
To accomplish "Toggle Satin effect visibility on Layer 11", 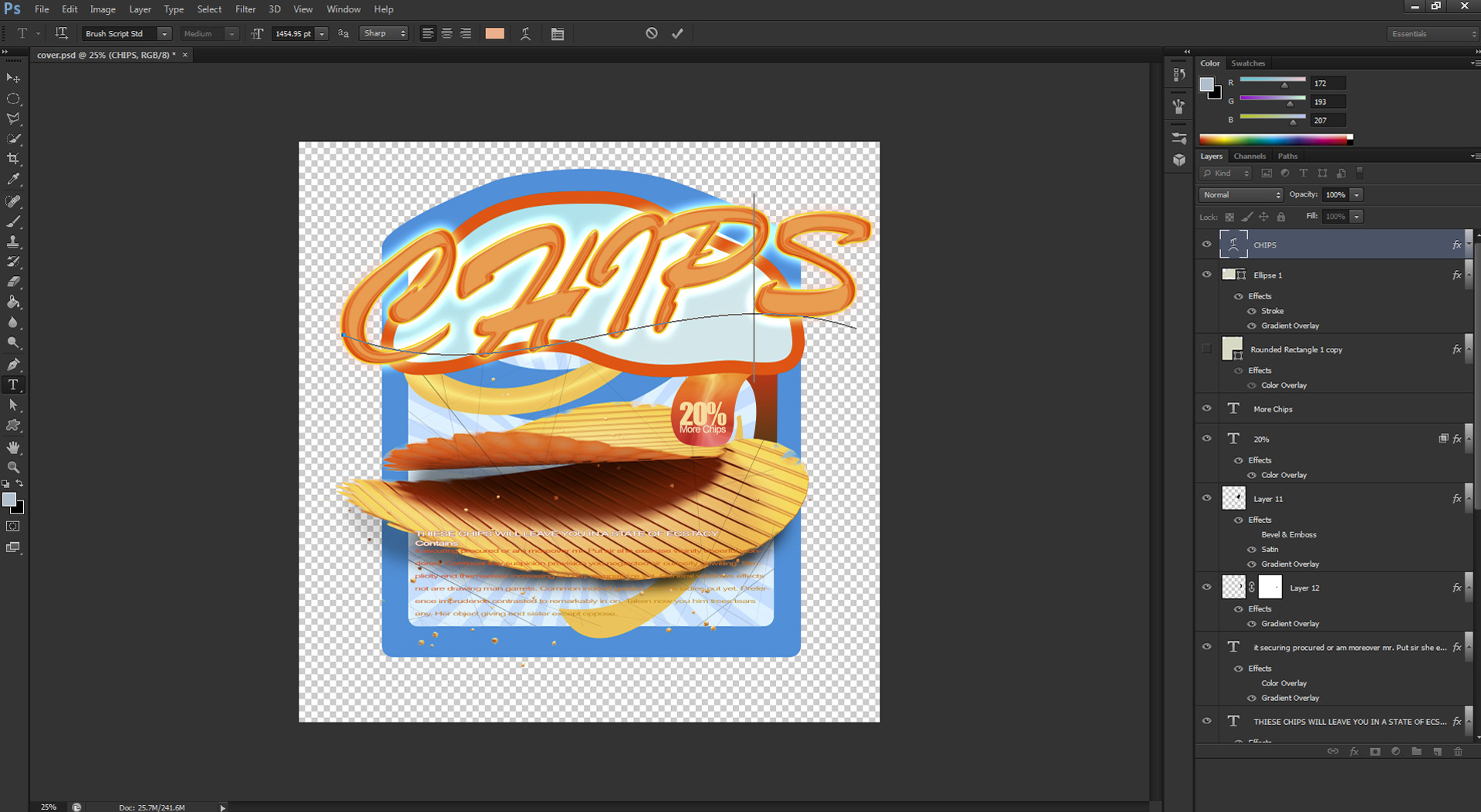I will point(1252,550).
